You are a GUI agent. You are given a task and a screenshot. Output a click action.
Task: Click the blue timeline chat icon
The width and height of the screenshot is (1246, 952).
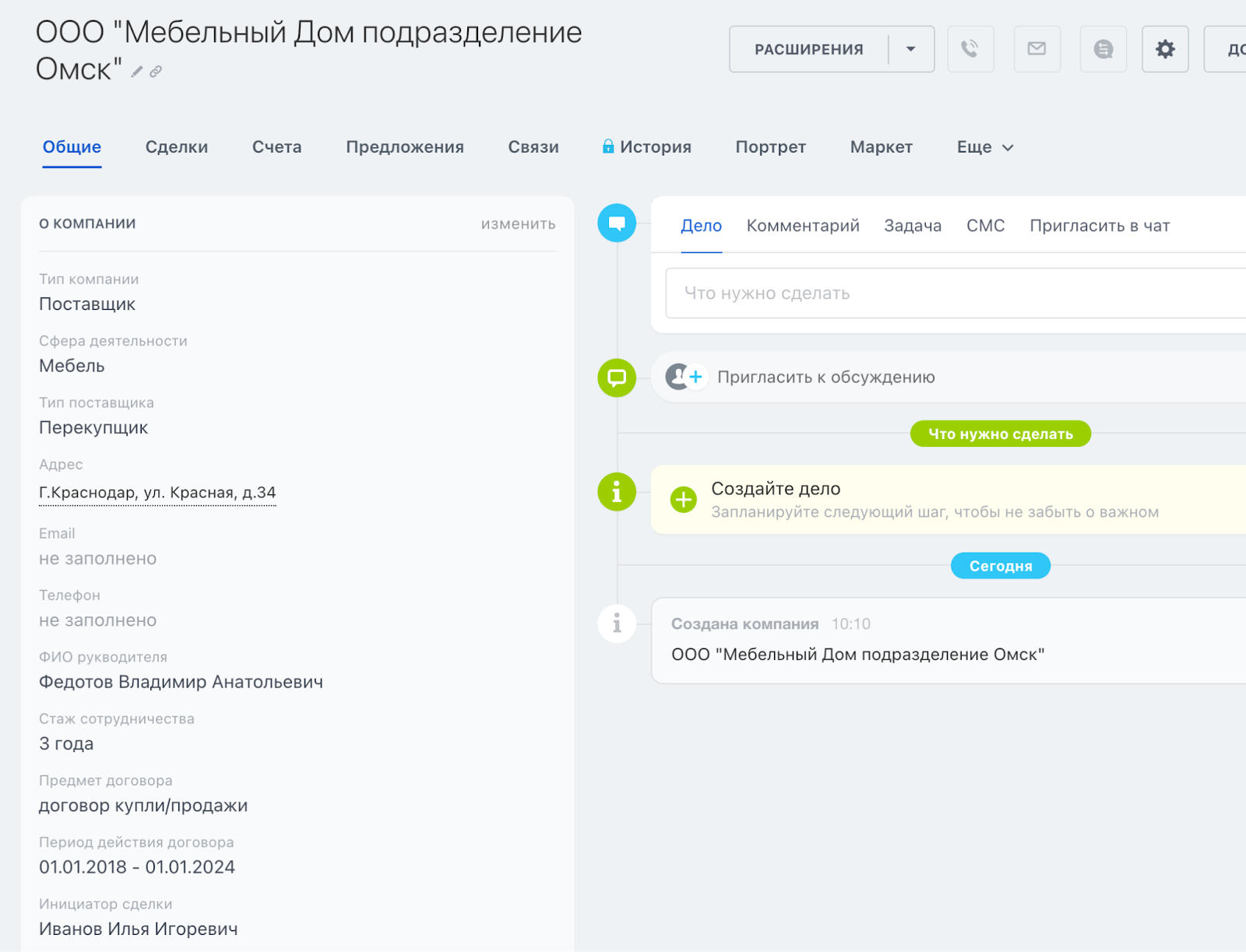click(617, 223)
